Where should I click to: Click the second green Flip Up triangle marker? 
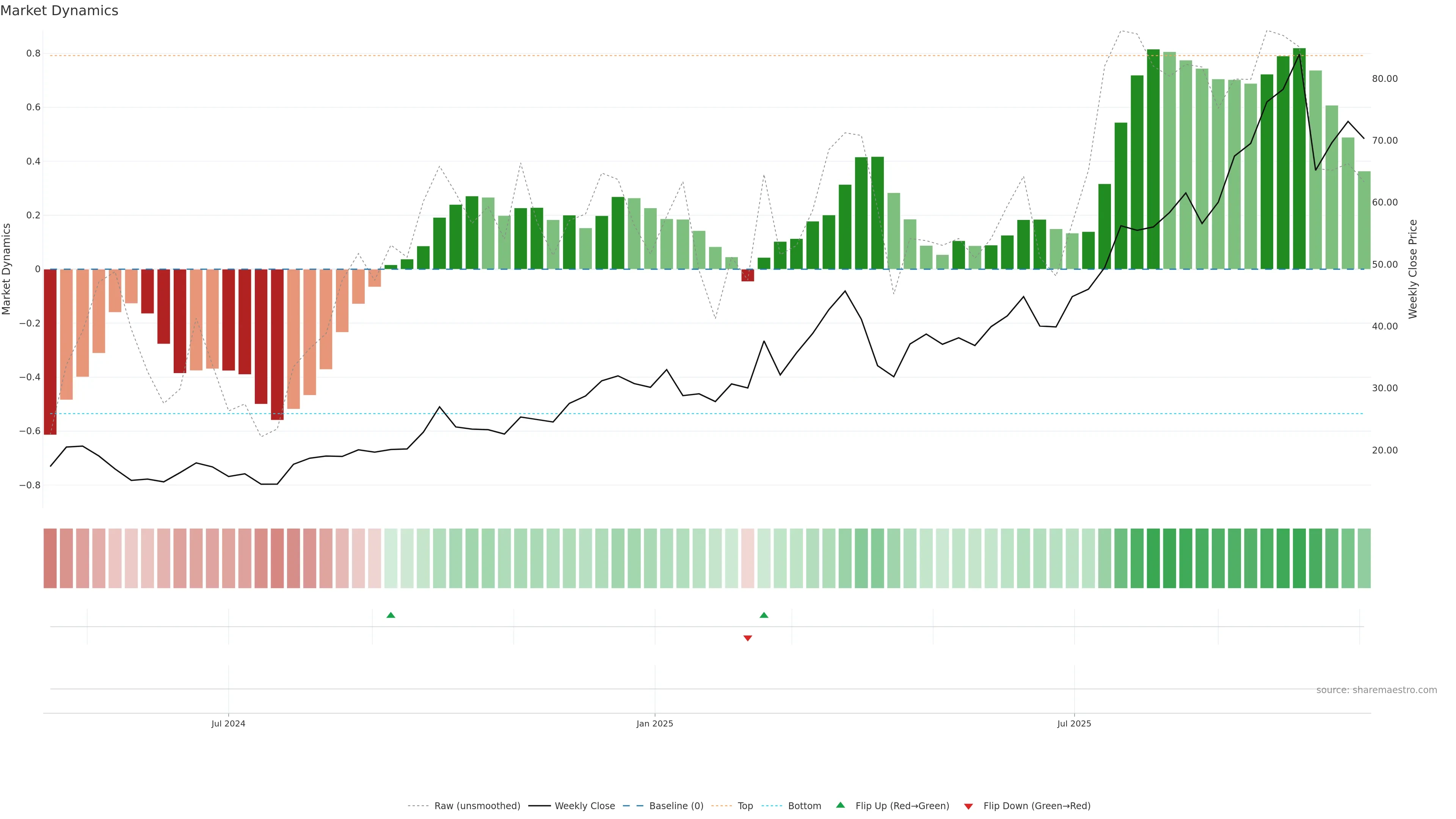[764, 615]
